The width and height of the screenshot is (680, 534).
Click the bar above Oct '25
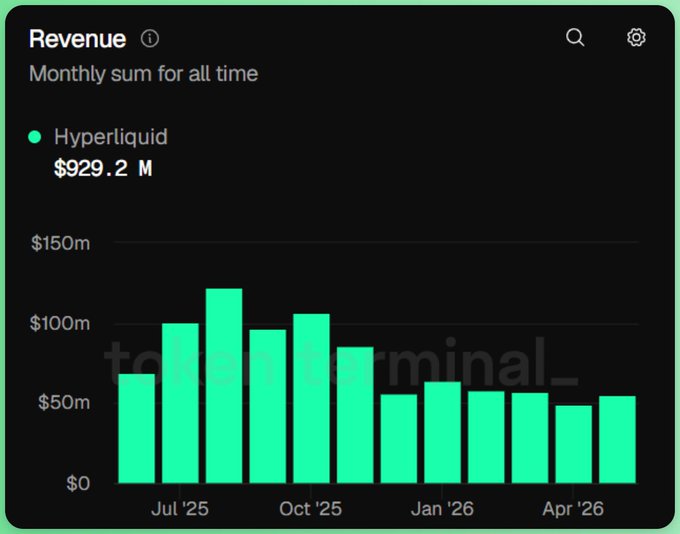[x=311, y=398]
